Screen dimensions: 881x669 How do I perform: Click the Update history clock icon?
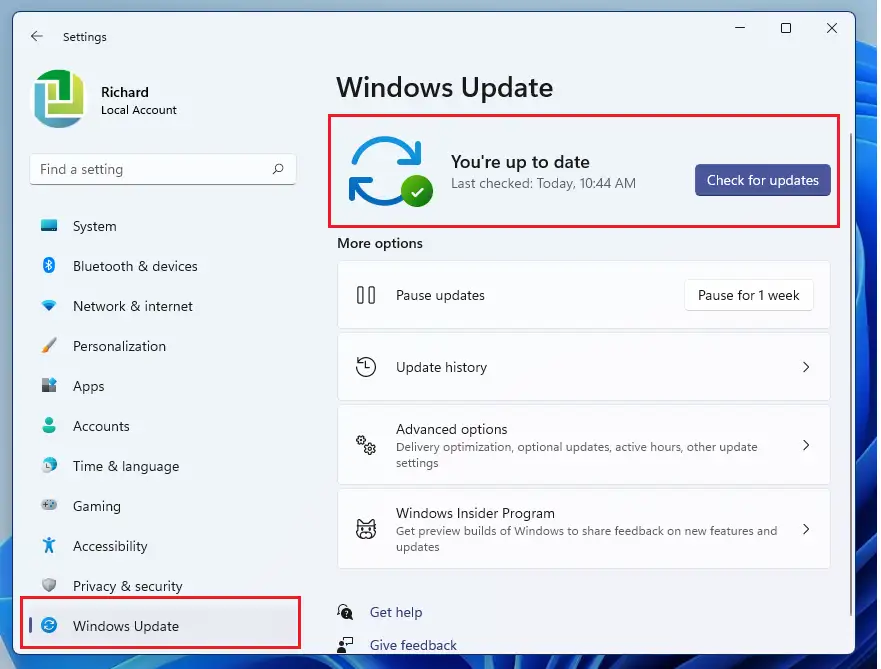[x=366, y=367]
